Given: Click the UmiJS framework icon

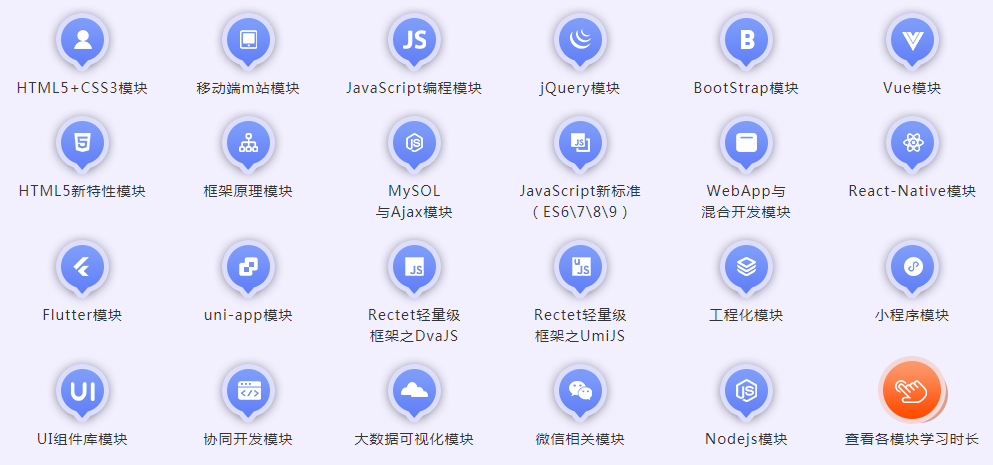Looking at the screenshot, I should 580,268.
